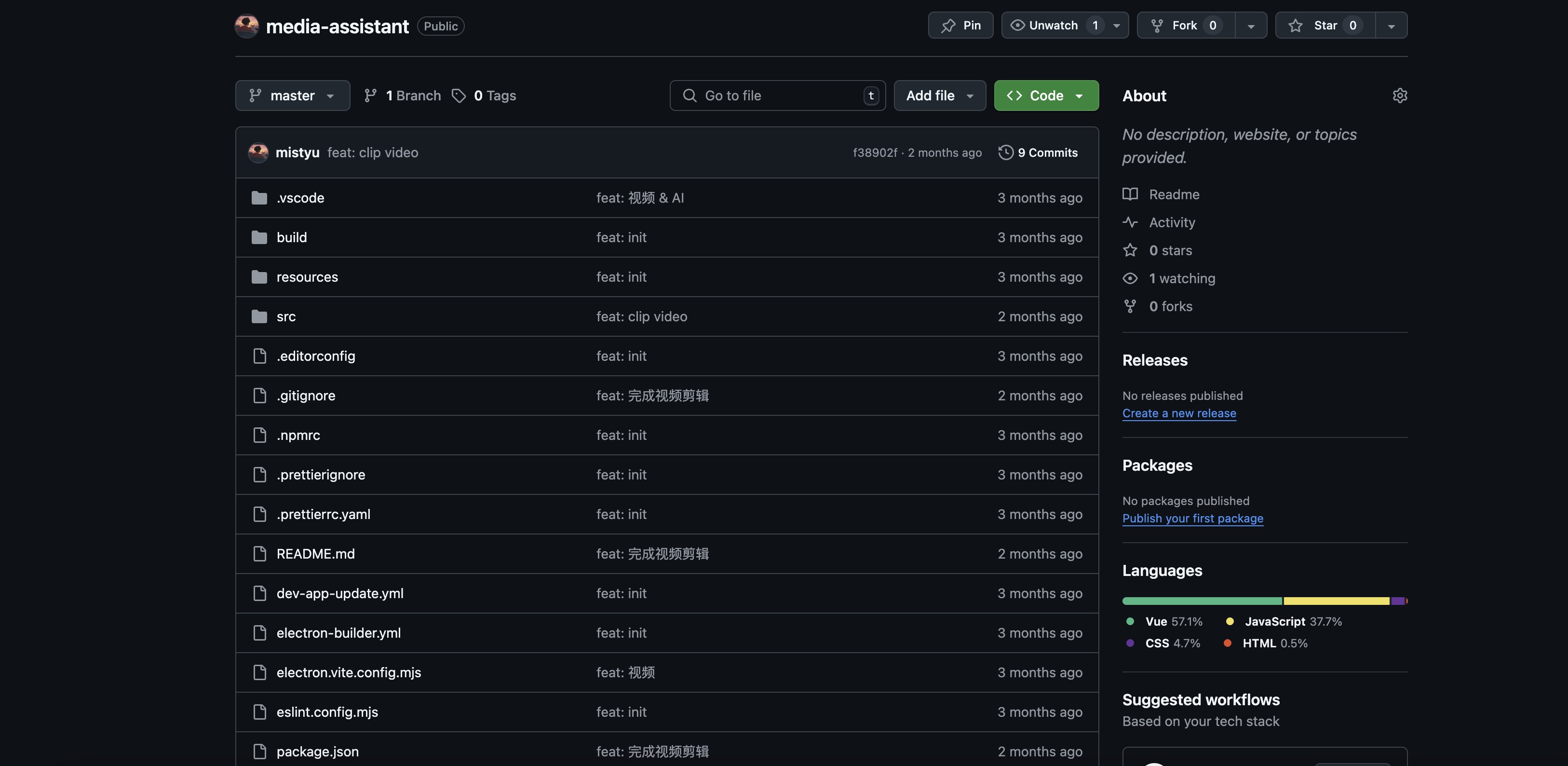The height and width of the screenshot is (766, 1568).
Task: Open the Packages heading link
Action: [1157, 466]
